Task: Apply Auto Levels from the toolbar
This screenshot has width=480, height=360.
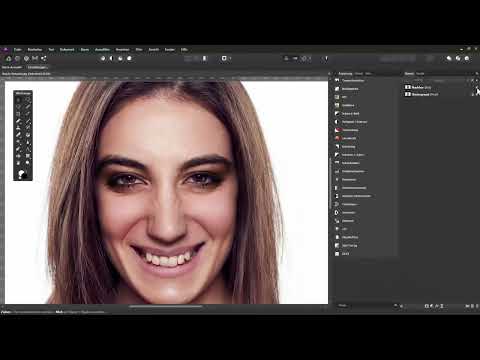Action: (x=103, y=58)
